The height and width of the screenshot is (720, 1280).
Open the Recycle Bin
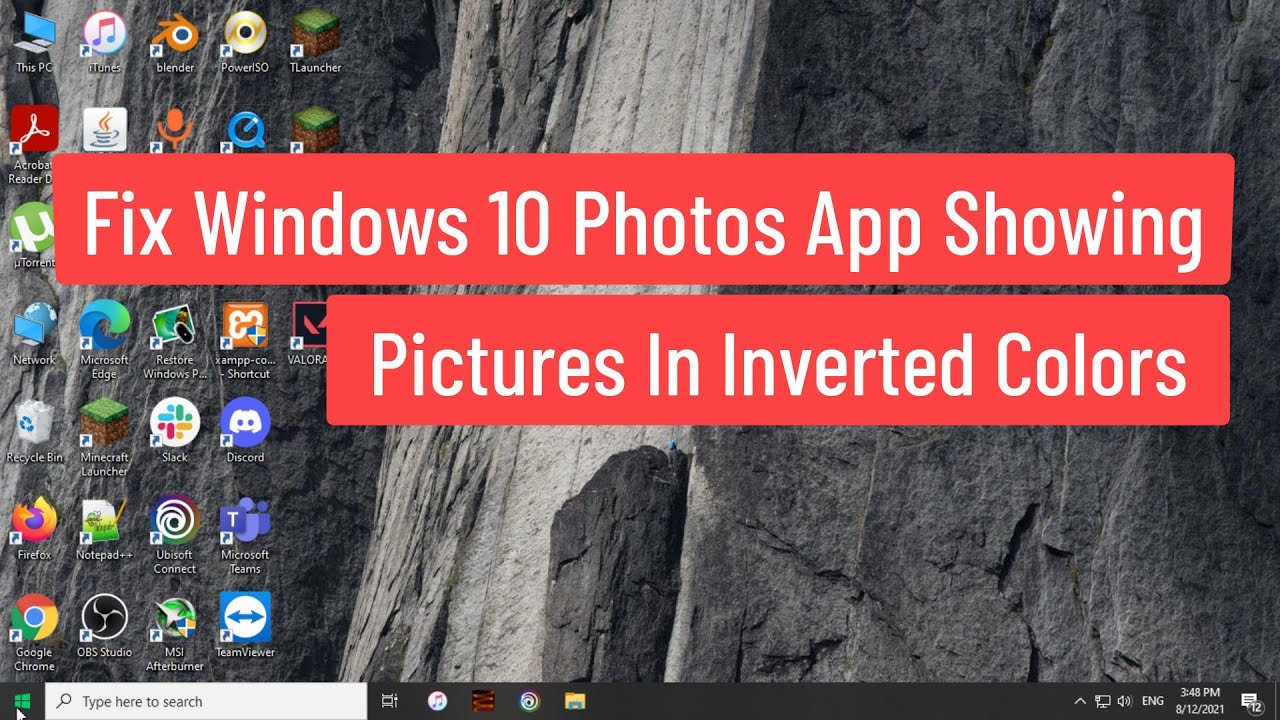click(x=34, y=431)
